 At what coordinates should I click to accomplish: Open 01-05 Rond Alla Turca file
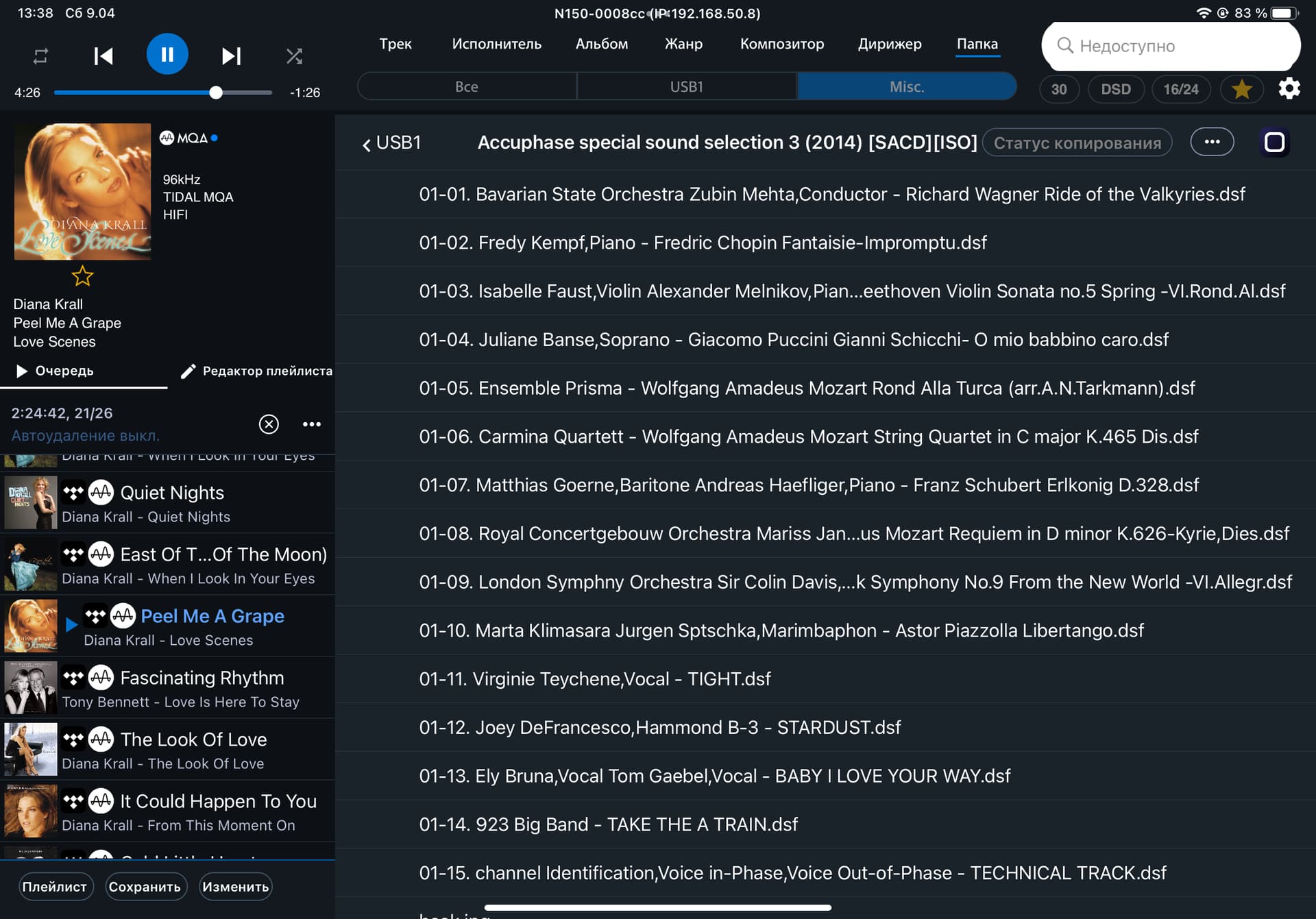coord(825,388)
